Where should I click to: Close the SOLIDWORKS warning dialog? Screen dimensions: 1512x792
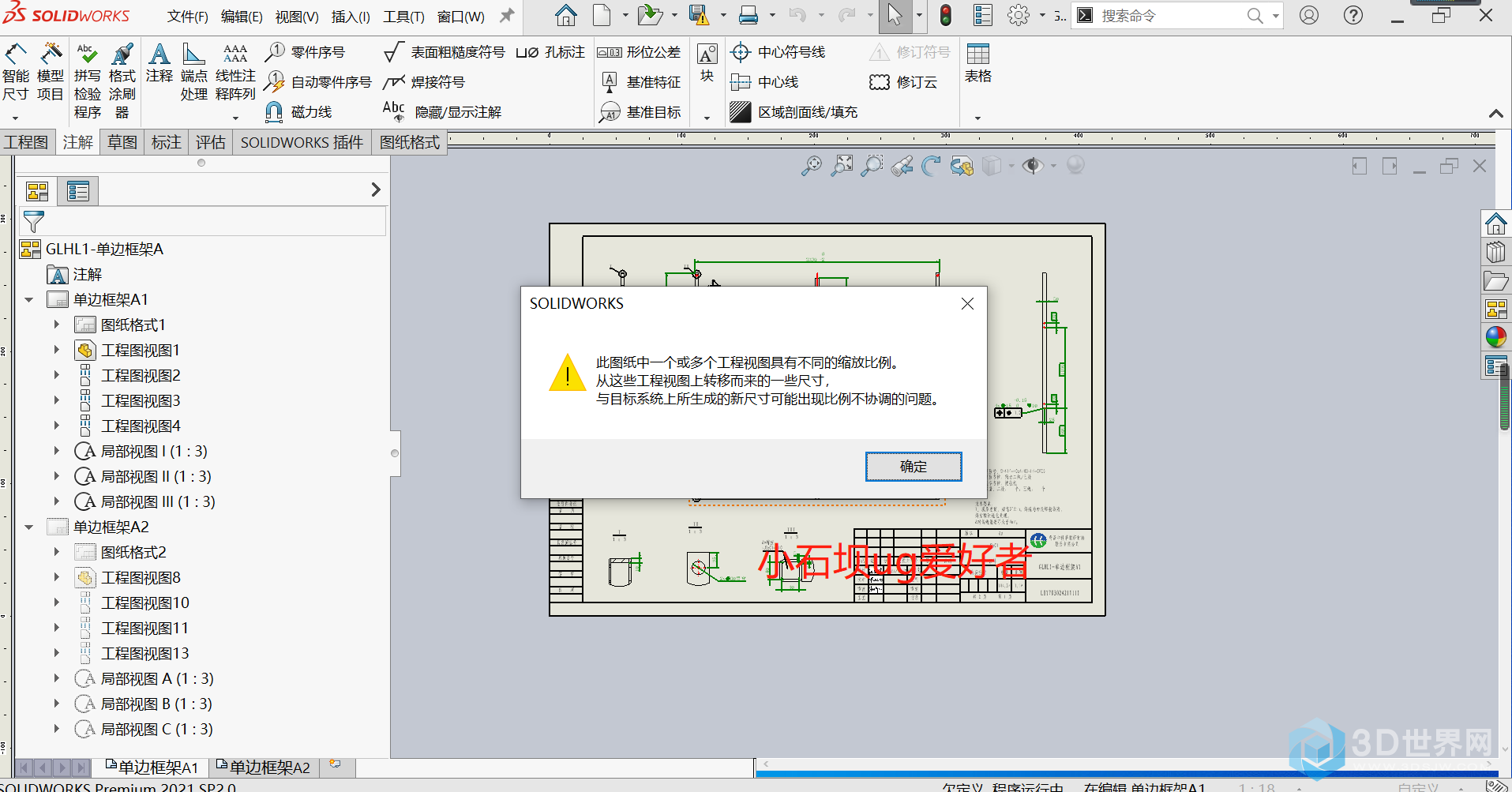[x=967, y=303]
